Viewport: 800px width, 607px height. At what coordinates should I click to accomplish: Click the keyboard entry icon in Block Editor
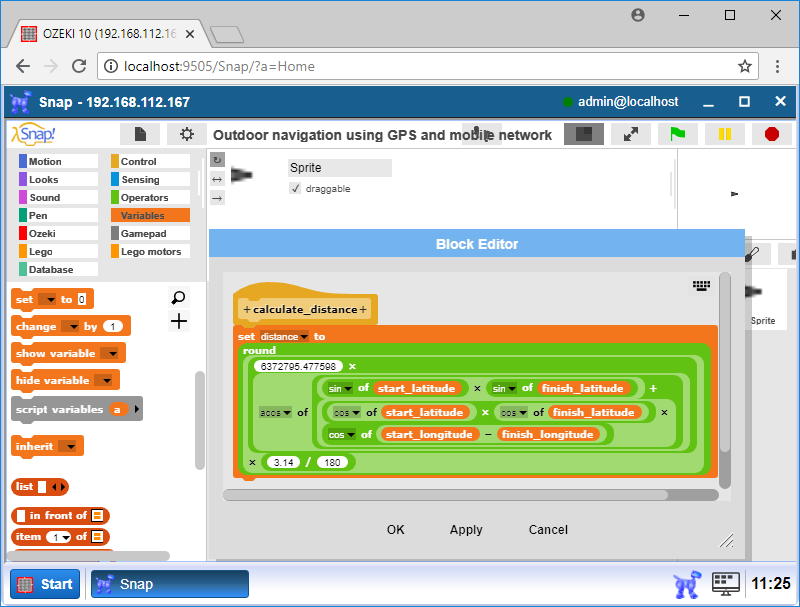pos(702,286)
